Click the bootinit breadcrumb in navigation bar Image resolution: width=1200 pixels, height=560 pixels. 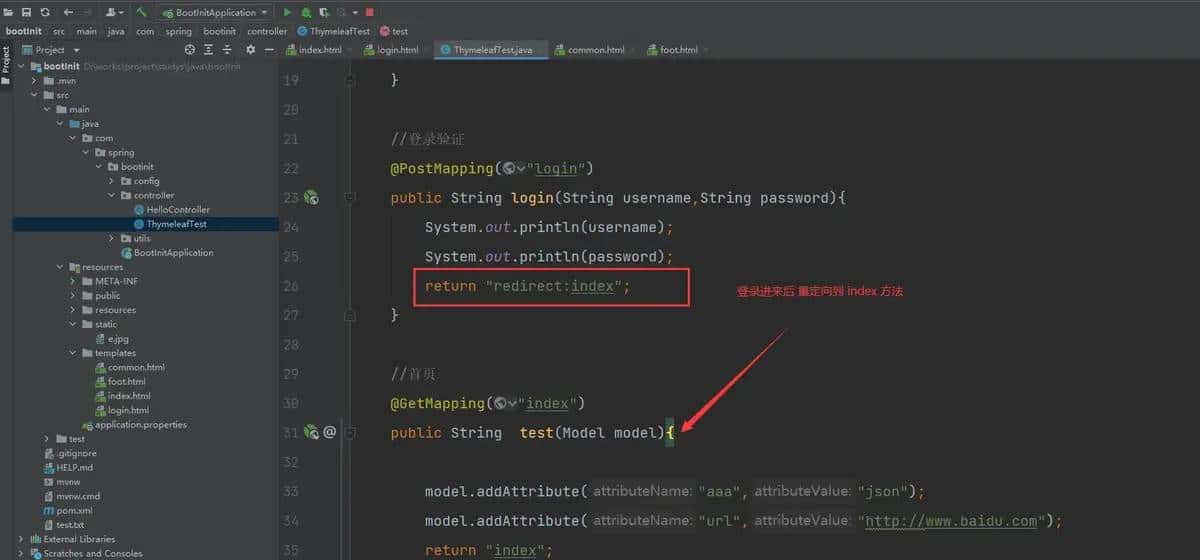(219, 31)
